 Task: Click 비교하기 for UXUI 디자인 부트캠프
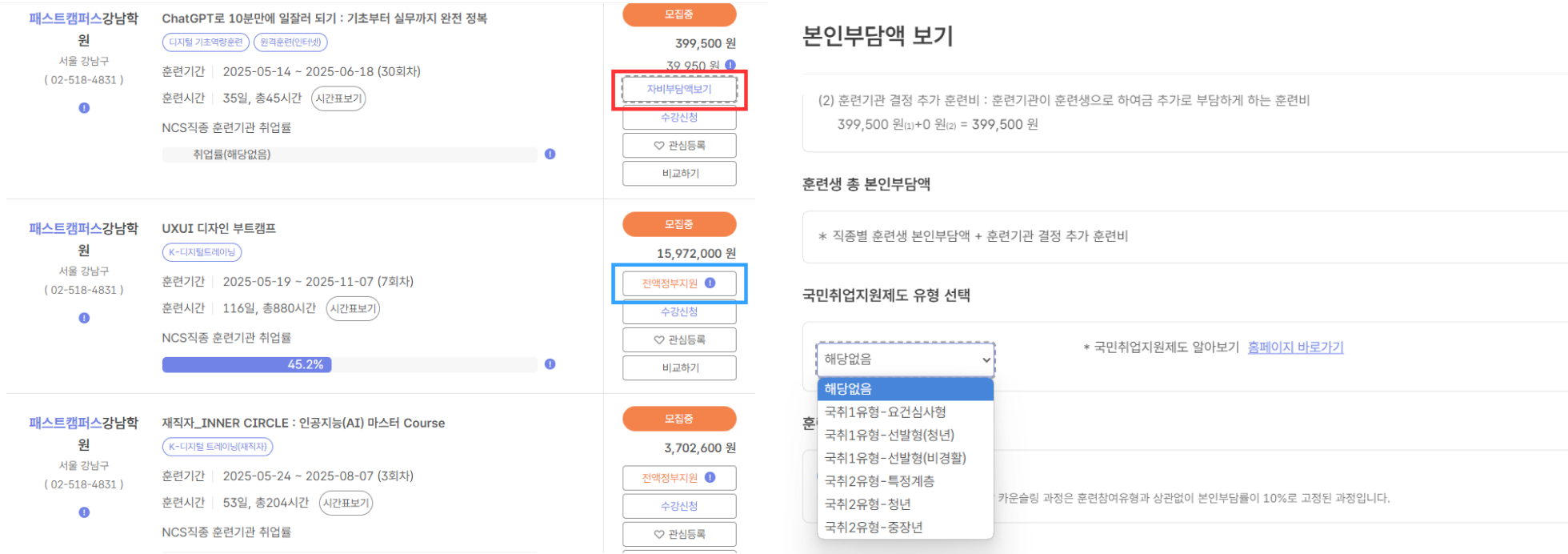point(679,367)
